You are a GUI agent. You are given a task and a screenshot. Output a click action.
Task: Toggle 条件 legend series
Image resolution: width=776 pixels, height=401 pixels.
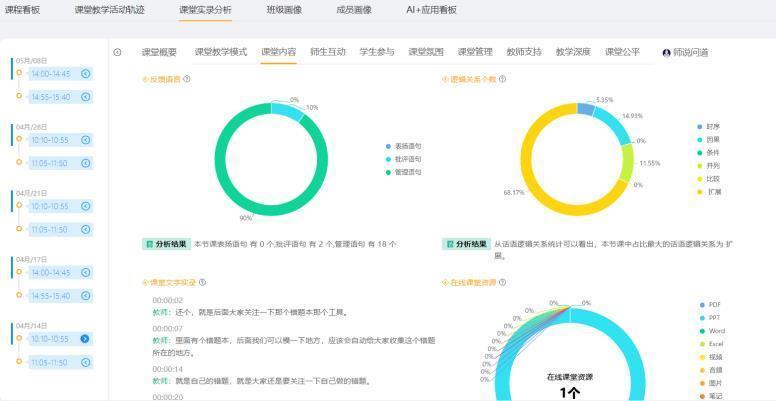[x=708, y=153]
